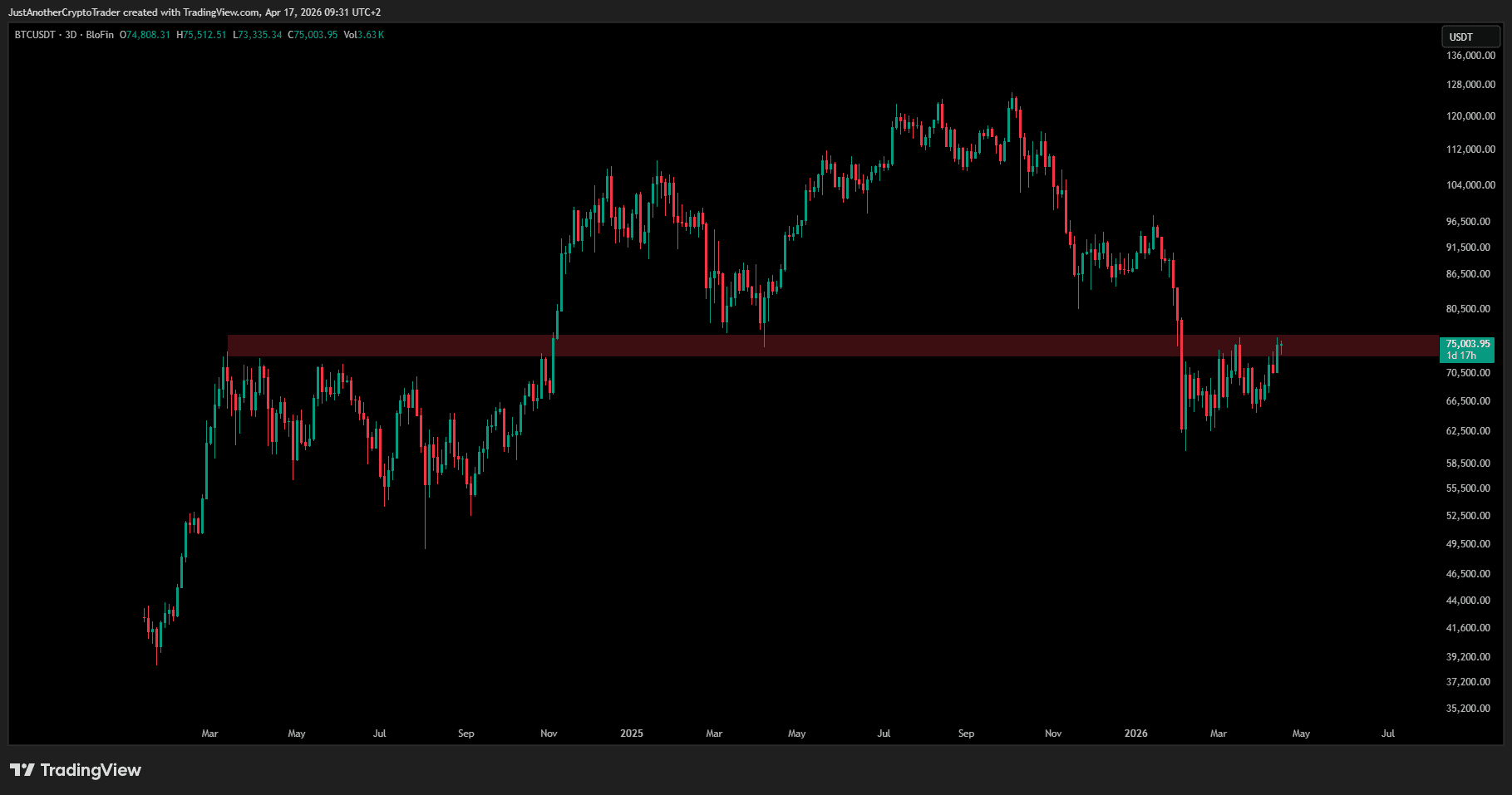1512x795 pixels.
Task: Click the 136,000.00 price axis label
Action: point(1470,56)
